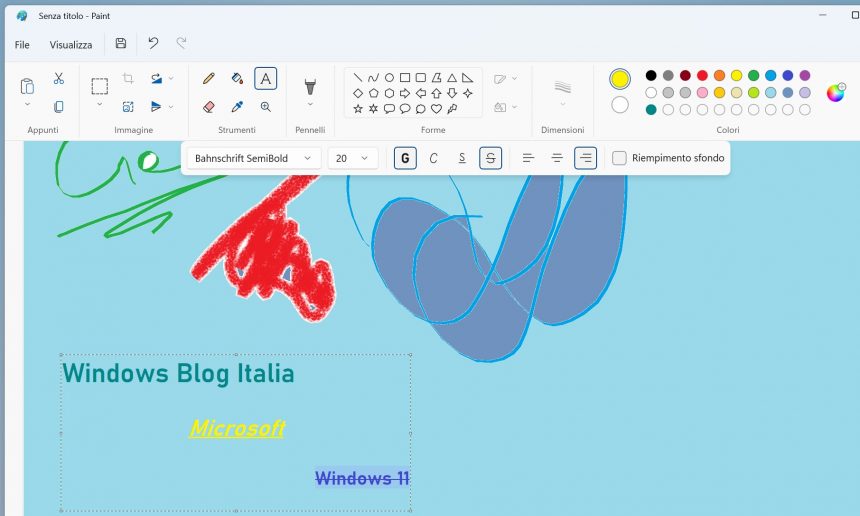
Task: Expand the Brushes chevron dropdown
Action: pyautogui.click(x=310, y=104)
